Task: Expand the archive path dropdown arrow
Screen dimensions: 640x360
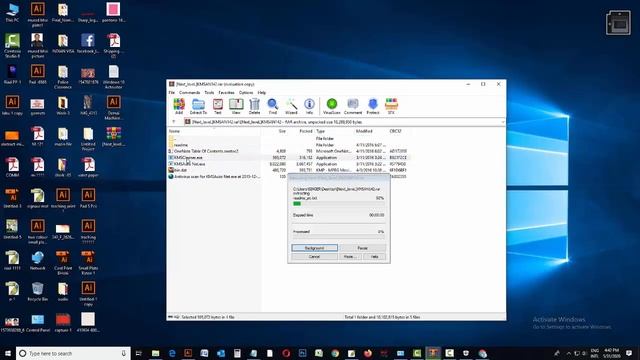Action: coord(502,122)
